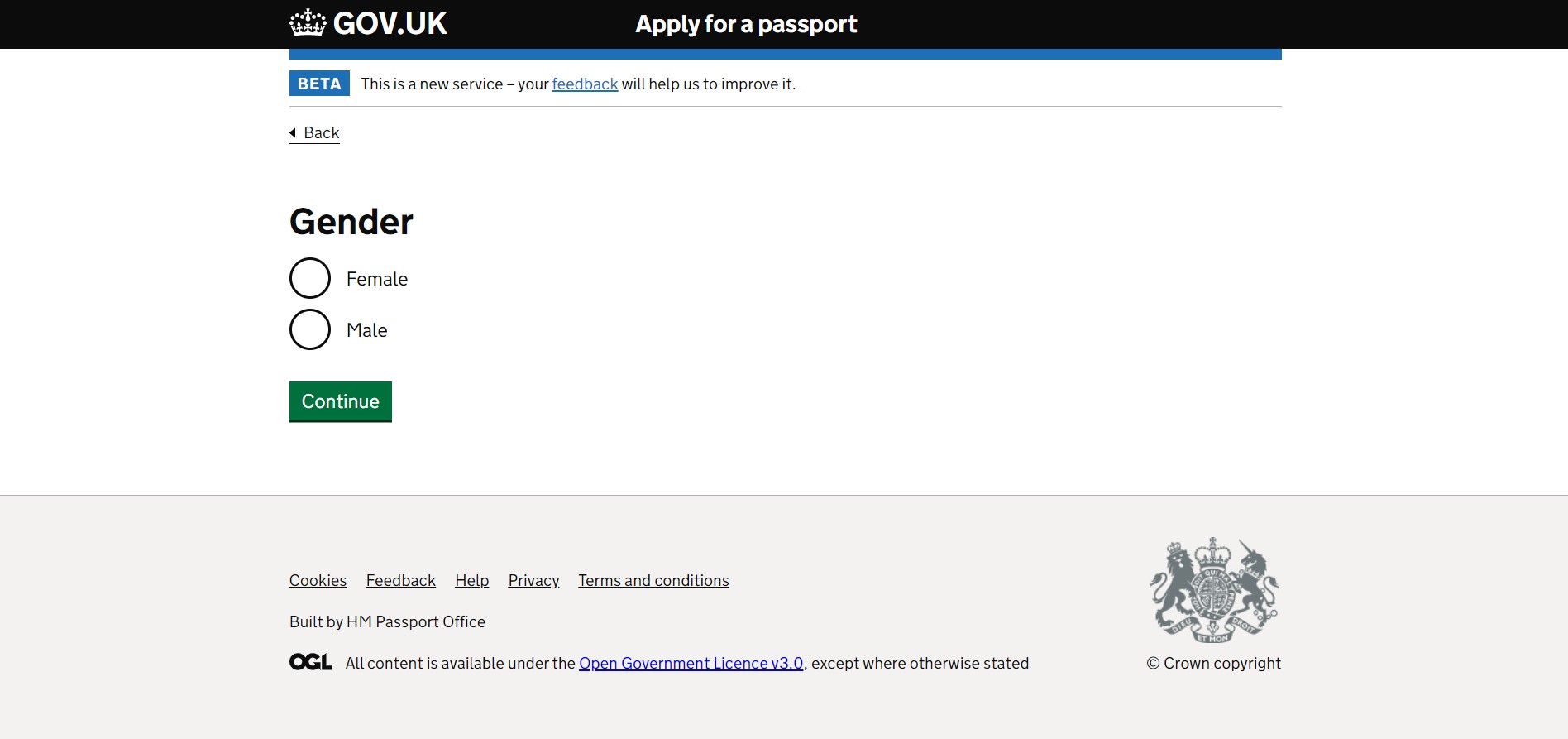This screenshot has width=1568, height=739.
Task: View the Privacy footer link
Action: 533,580
